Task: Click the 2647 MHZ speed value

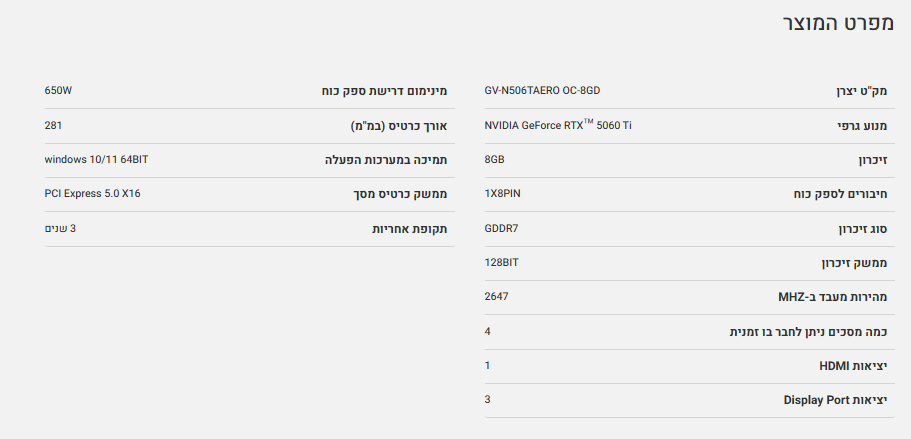Action: [x=497, y=297]
